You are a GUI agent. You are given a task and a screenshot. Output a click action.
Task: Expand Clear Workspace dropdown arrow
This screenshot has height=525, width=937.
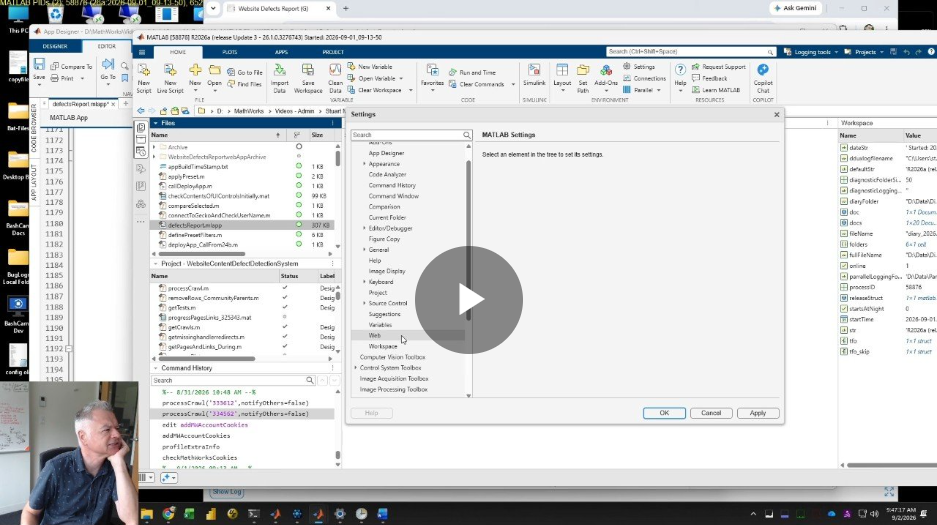(x=411, y=90)
